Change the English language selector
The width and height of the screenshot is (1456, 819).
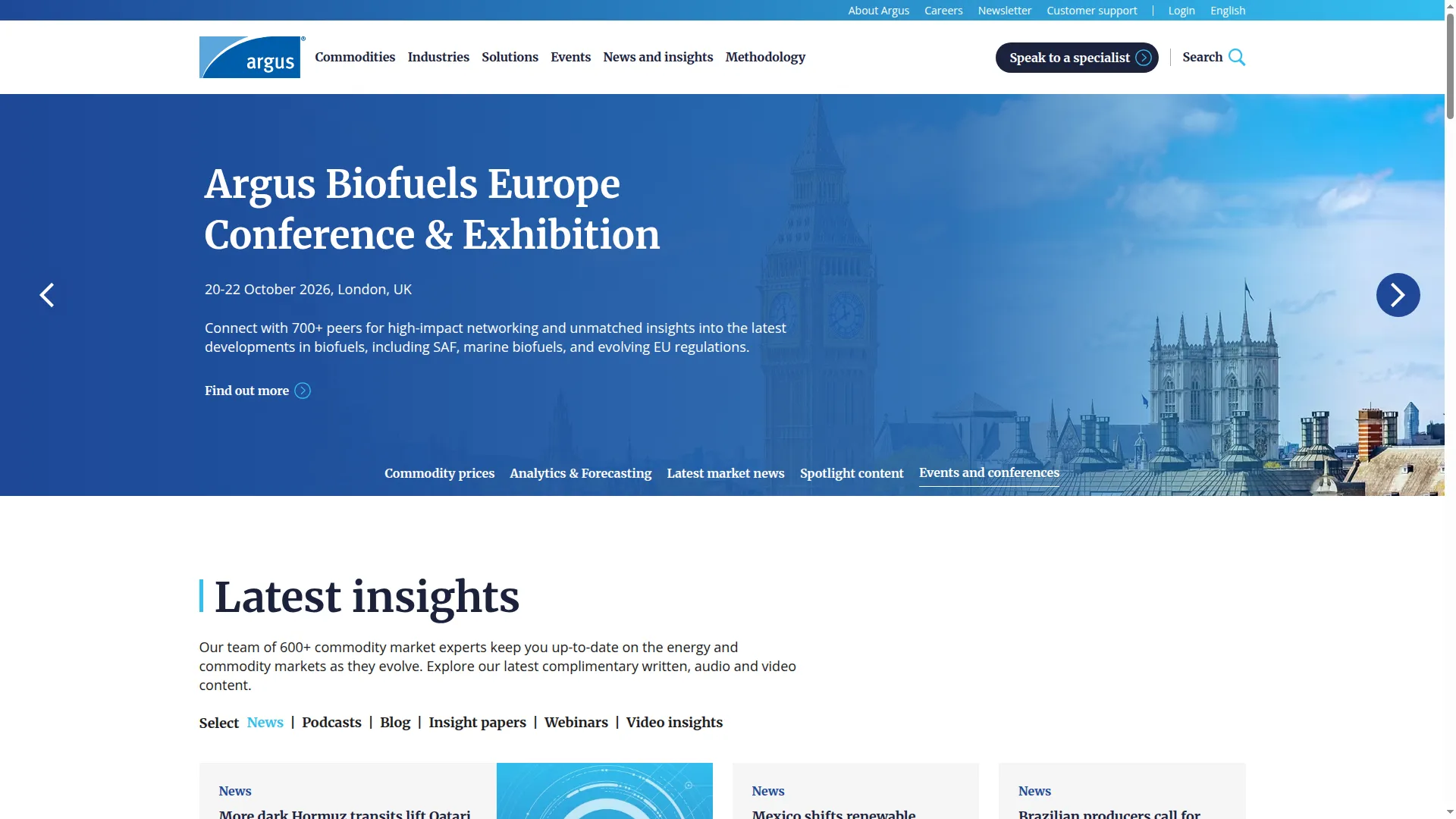click(1228, 11)
